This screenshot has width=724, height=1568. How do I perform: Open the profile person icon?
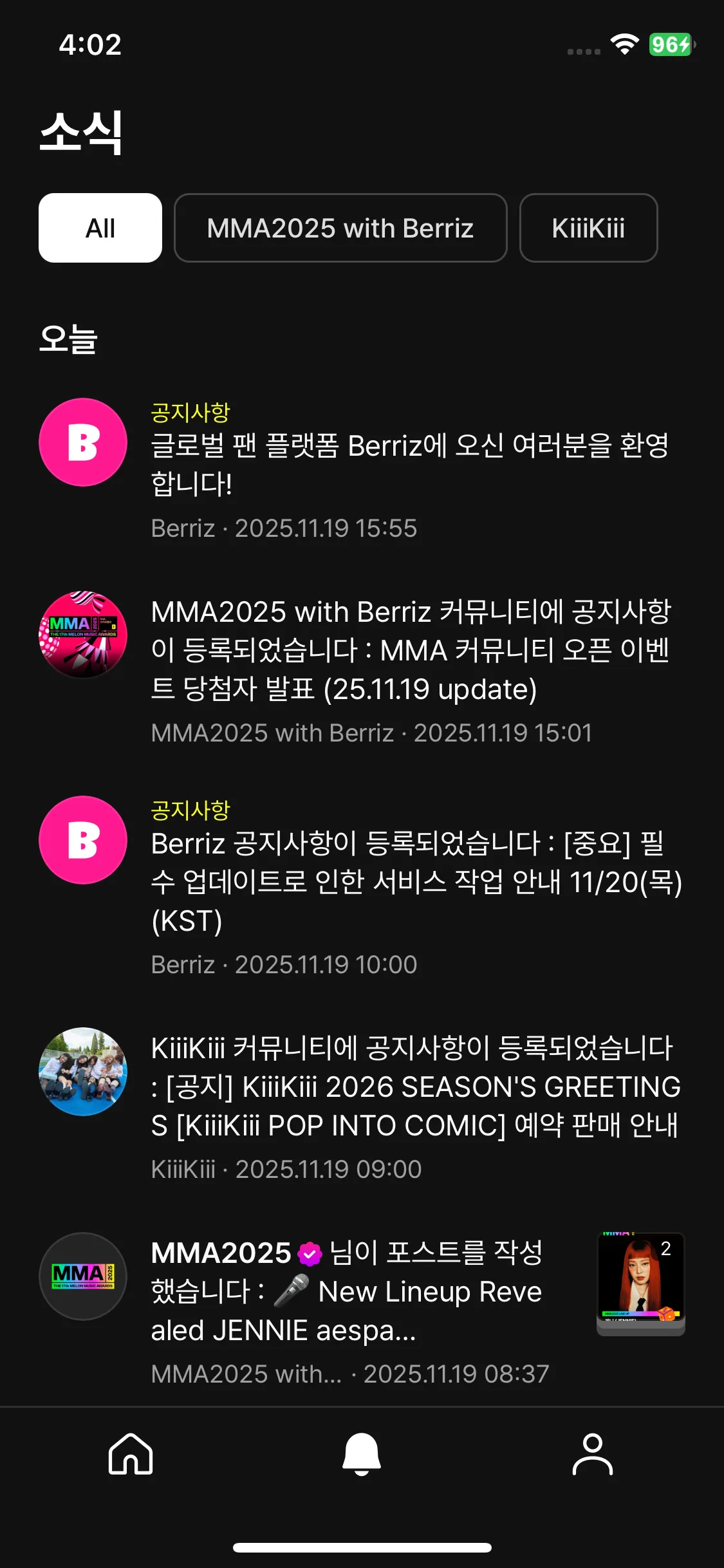click(x=593, y=1453)
